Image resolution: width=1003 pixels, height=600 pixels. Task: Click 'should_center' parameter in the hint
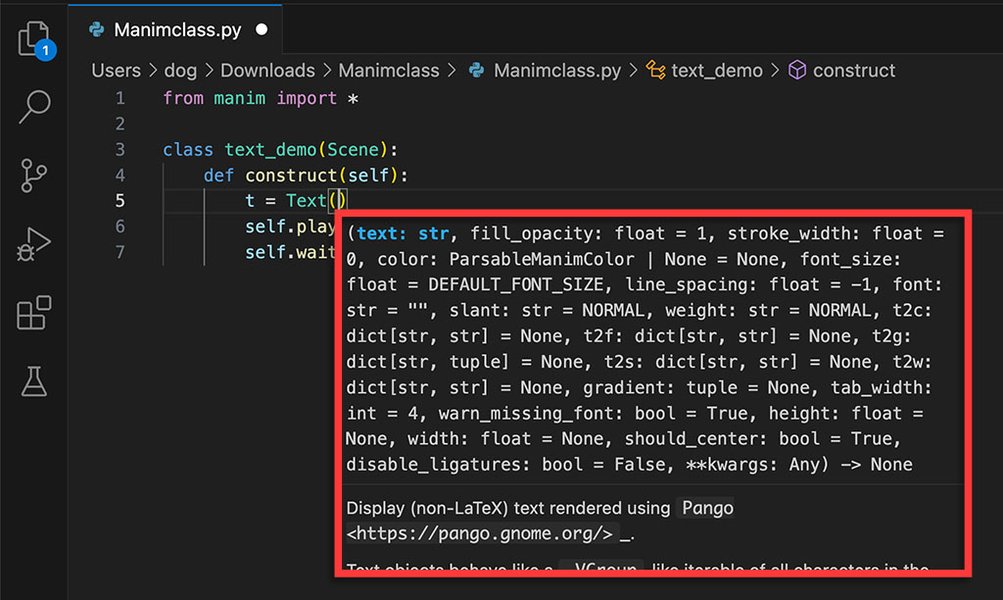pos(691,439)
